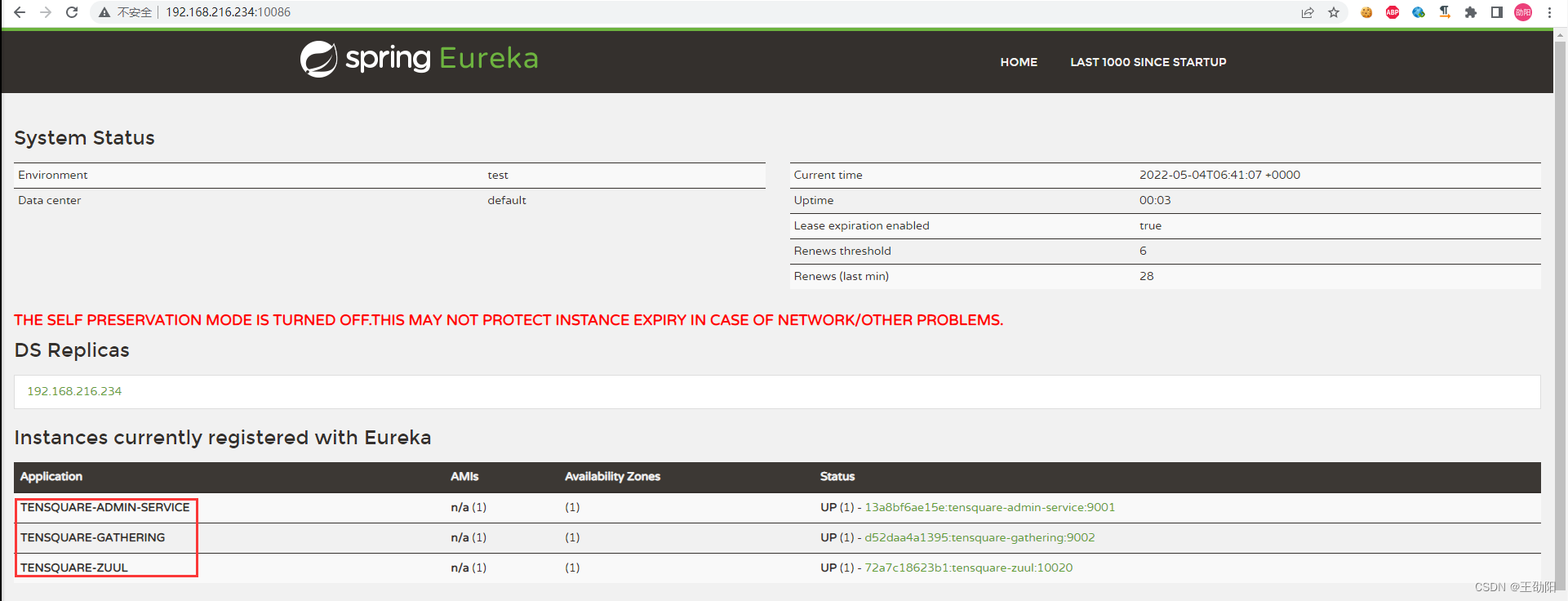Screen dimensions: 1568x601
Task: Open tensquare-admin-service:9001 instance link
Action: pyautogui.click(x=989, y=507)
